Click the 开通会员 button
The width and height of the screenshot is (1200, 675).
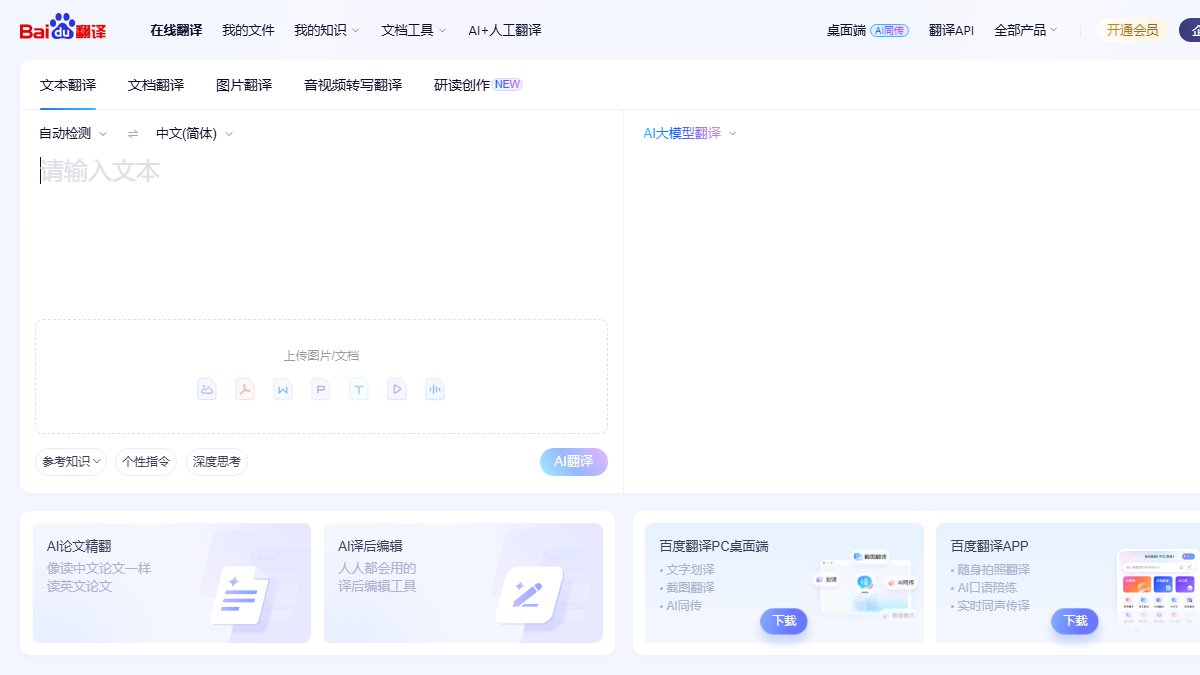click(1133, 30)
